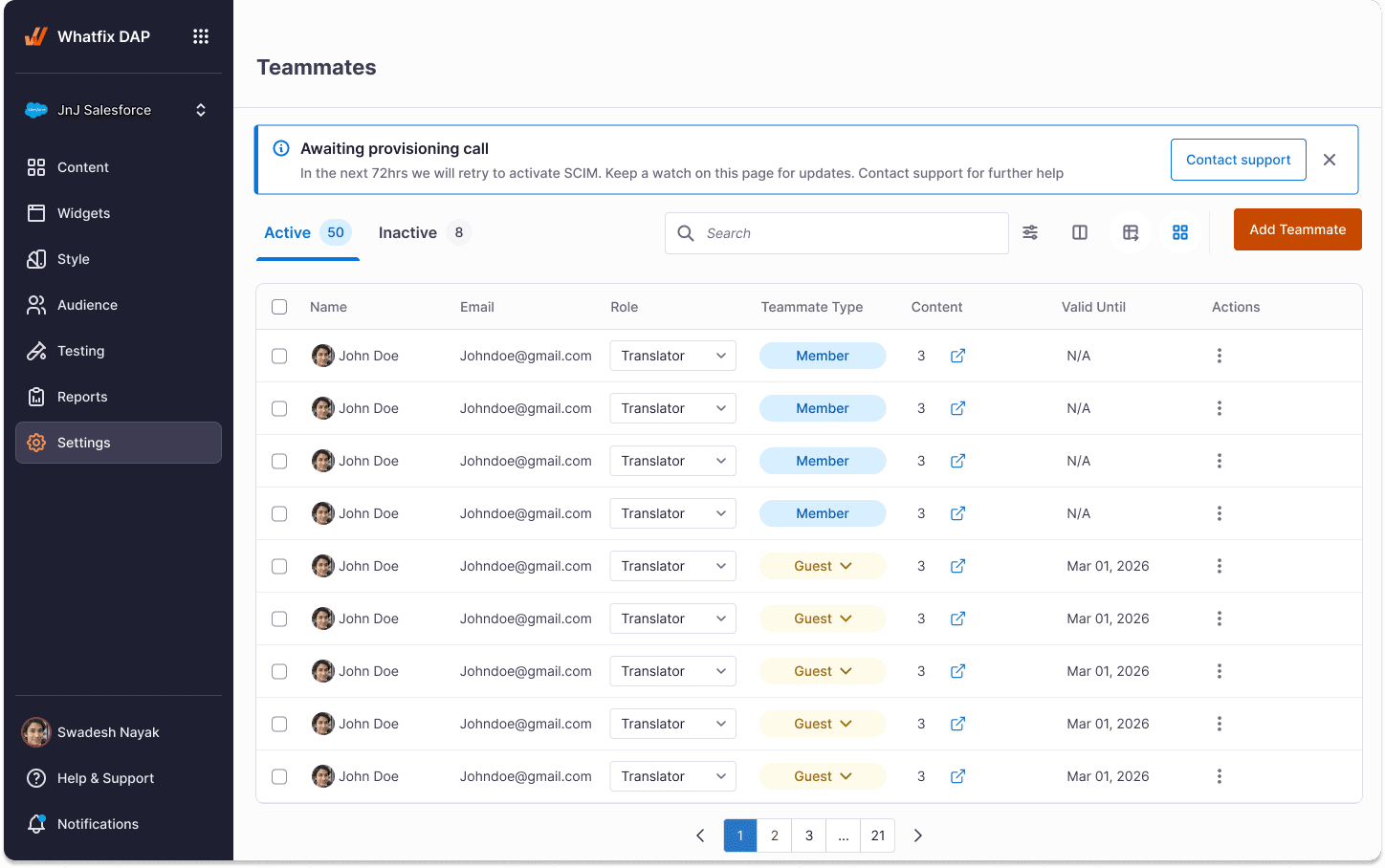Viewport: 1385px width, 868px height.
Task: Go to previous page arrow
Action: coord(700,835)
